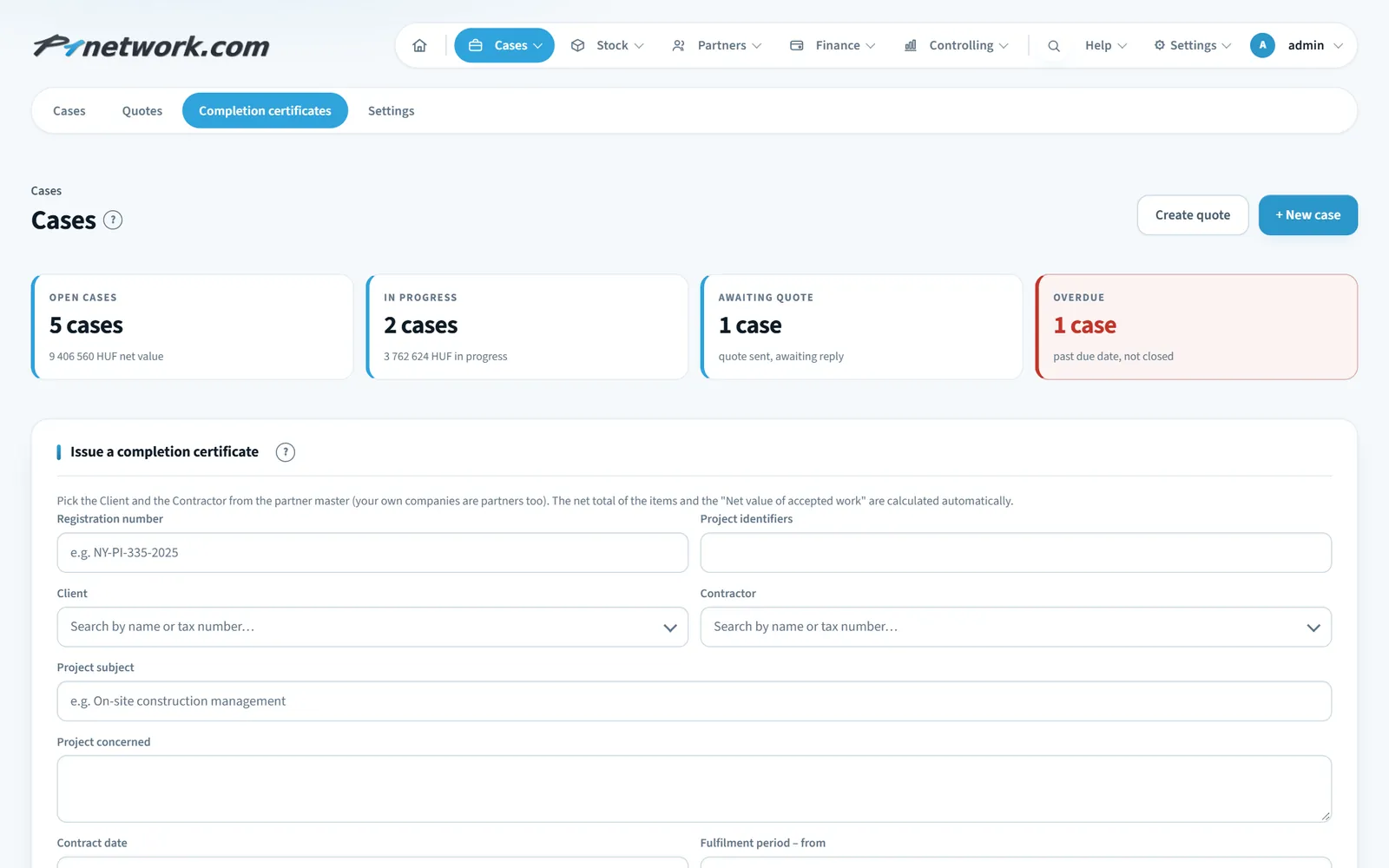This screenshot has height=868, width=1389.
Task: Click help icon next to Issue a completion certificate
Action: coord(286,452)
